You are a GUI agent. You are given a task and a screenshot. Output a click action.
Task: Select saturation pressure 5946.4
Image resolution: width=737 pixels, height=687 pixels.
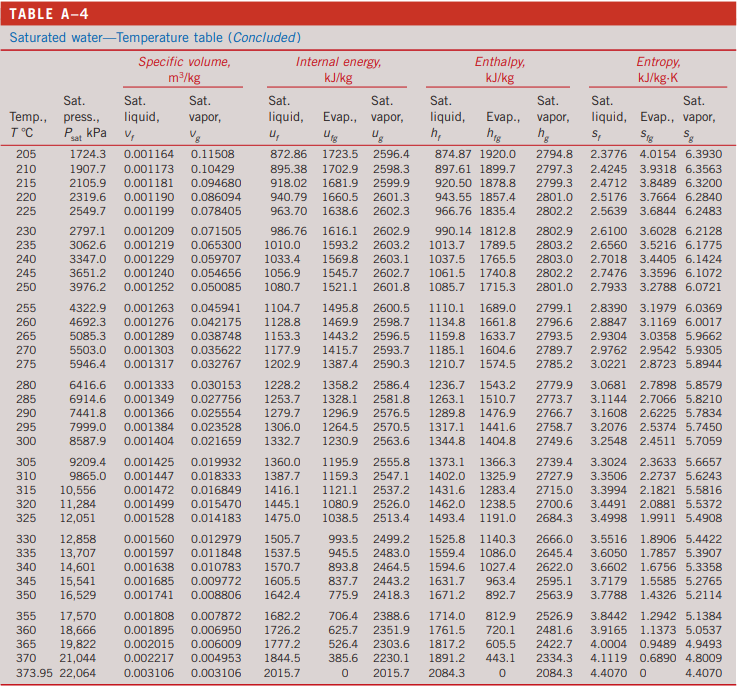[88, 364]
